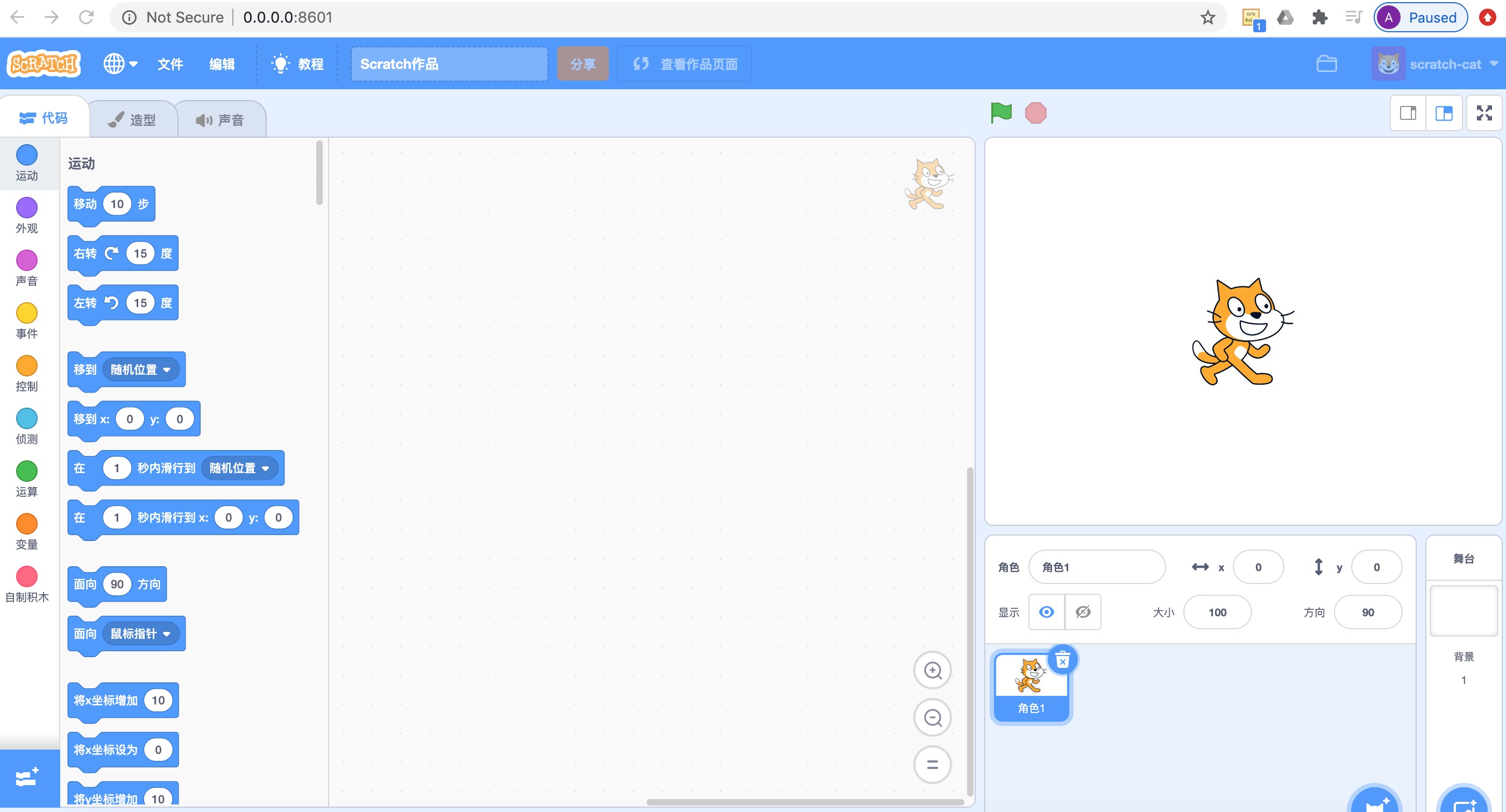
Task: Enter fullscreen stage mode
Action: coord(1484,113)
